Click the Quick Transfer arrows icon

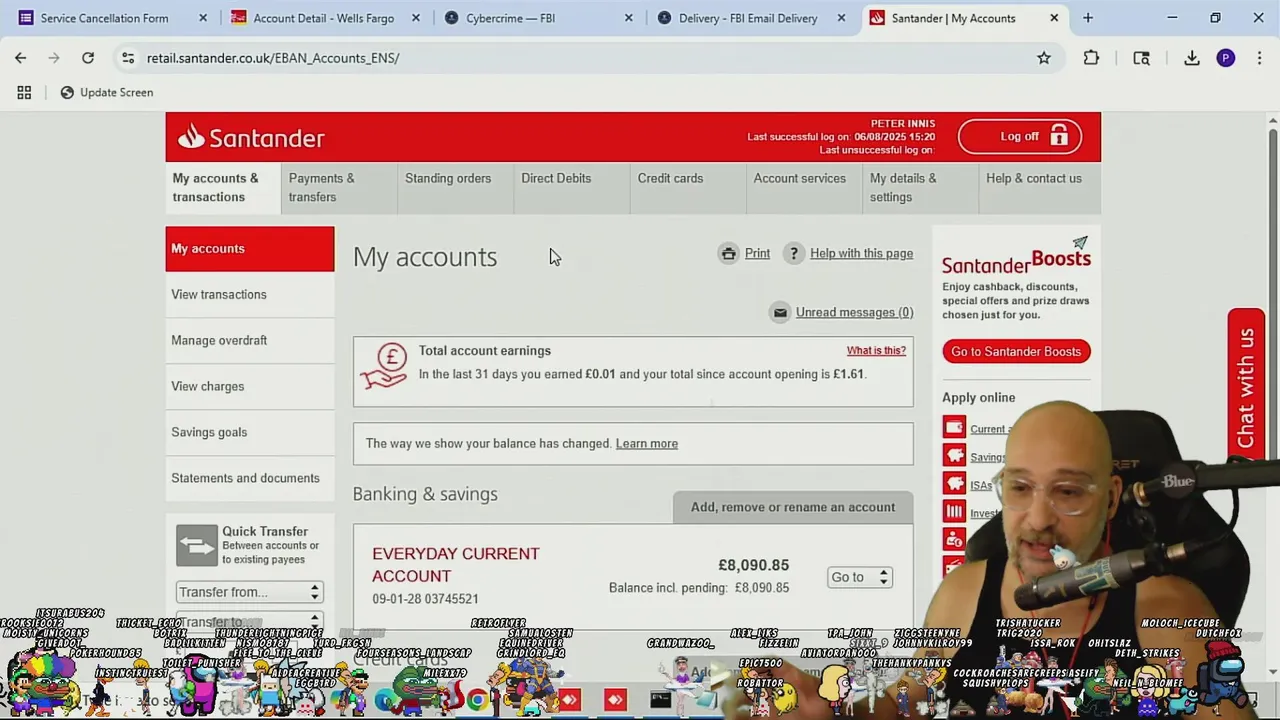197,545
